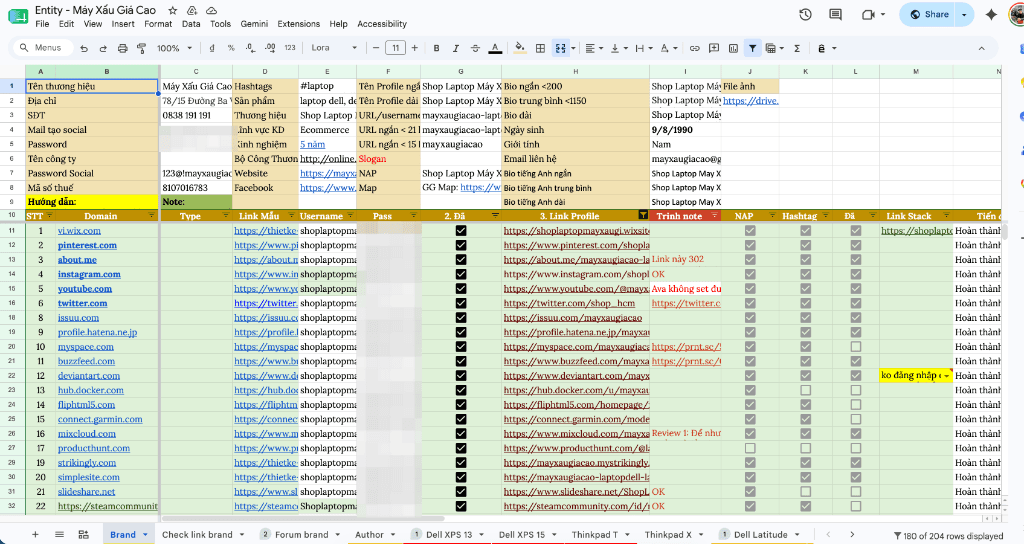Toggle bold formatting

coord(436,48)
